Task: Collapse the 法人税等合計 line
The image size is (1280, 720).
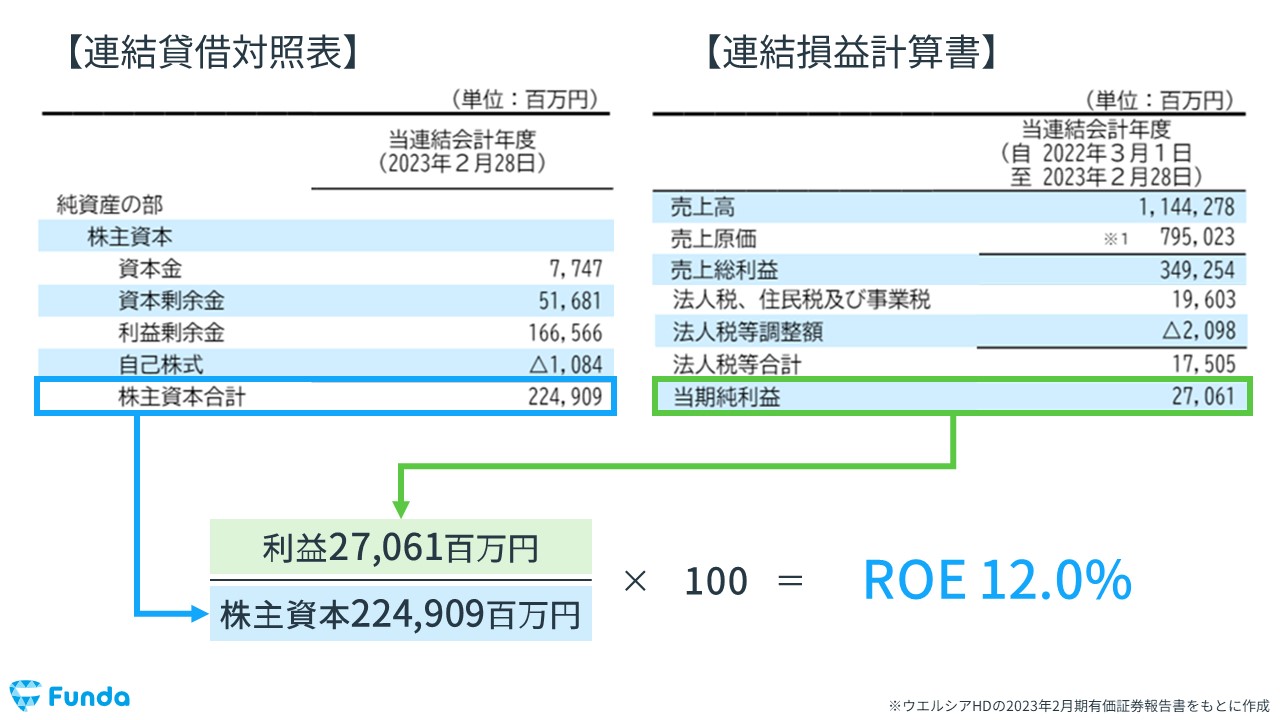Action: click(950, 365)
